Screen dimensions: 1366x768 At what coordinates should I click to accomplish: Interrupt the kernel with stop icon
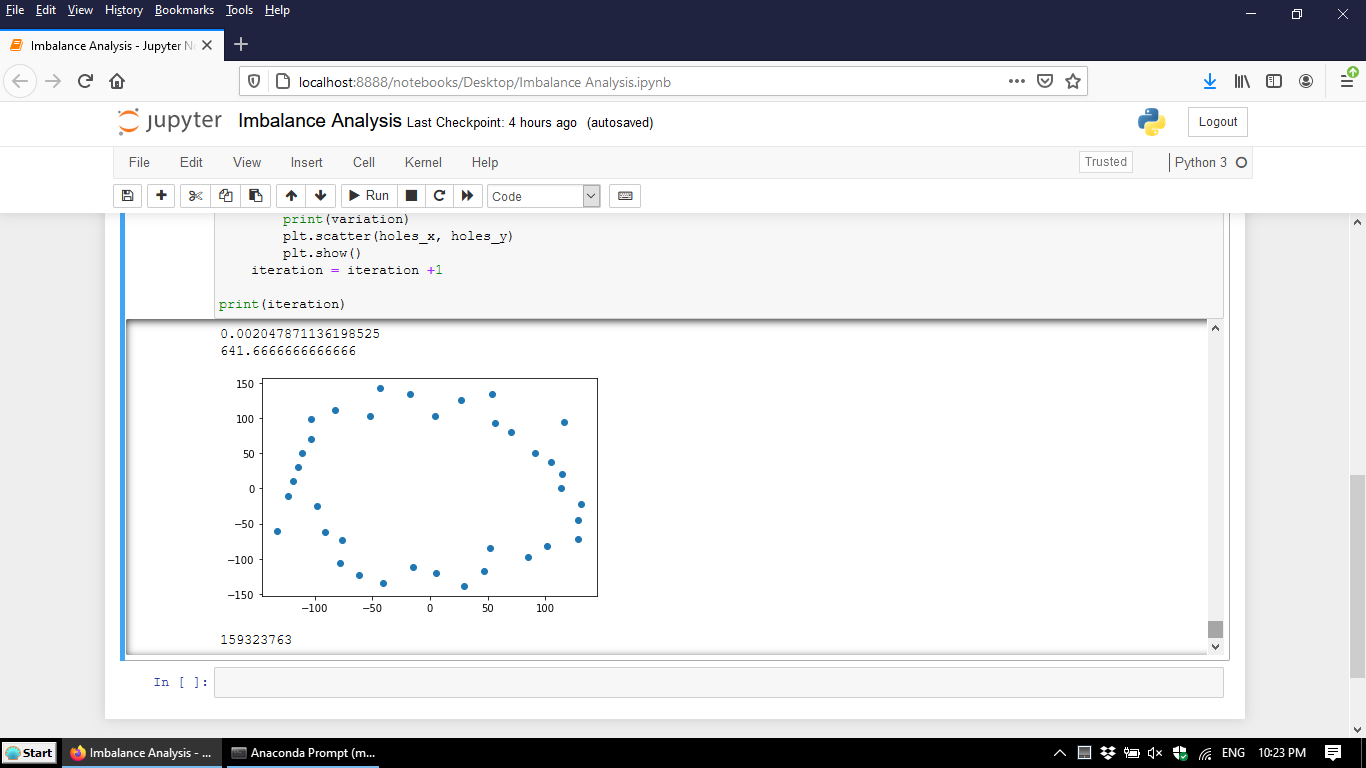pos(411,196)
